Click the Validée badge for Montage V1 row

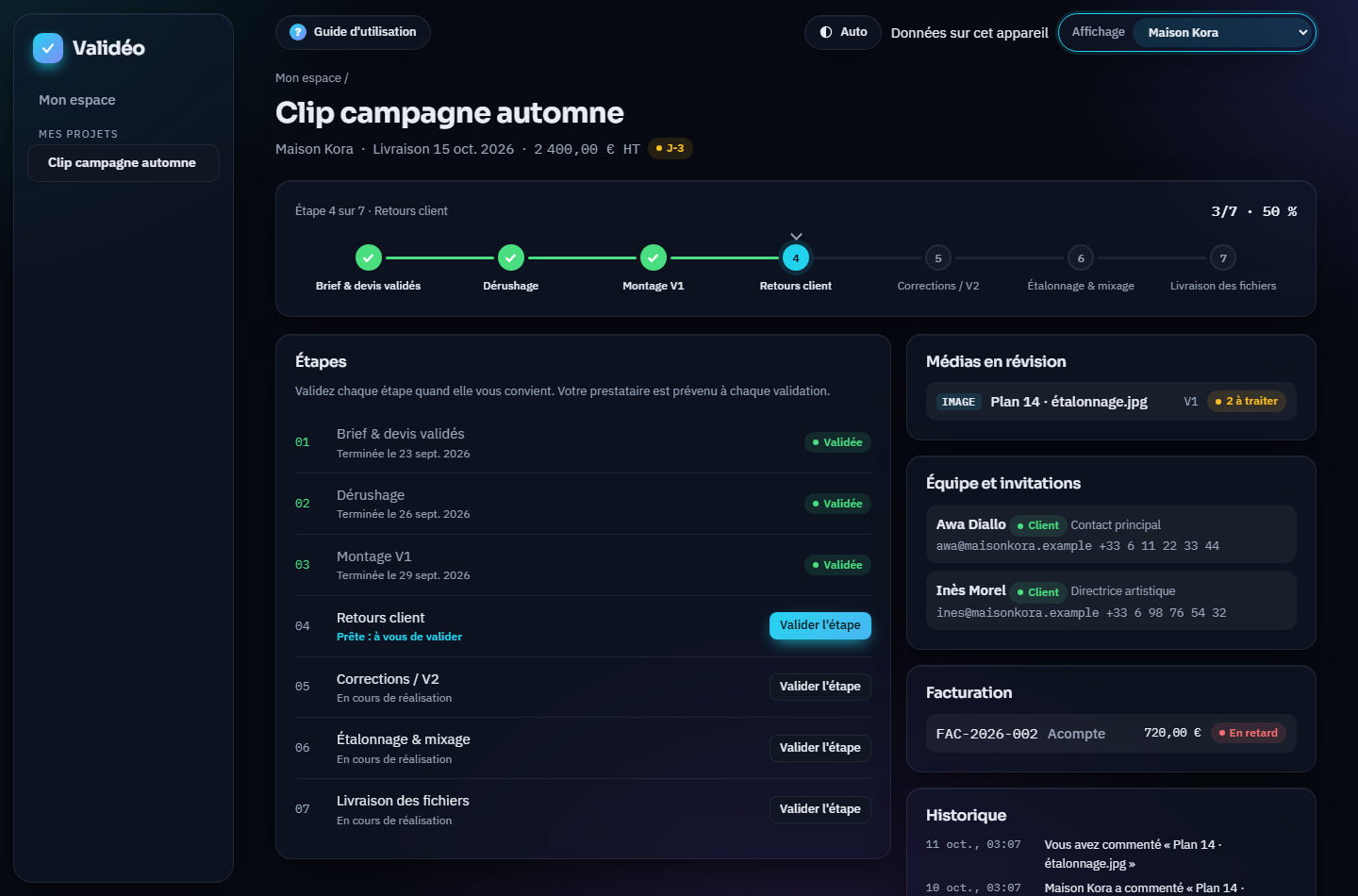pyautogui.click(x=837, y=565)
